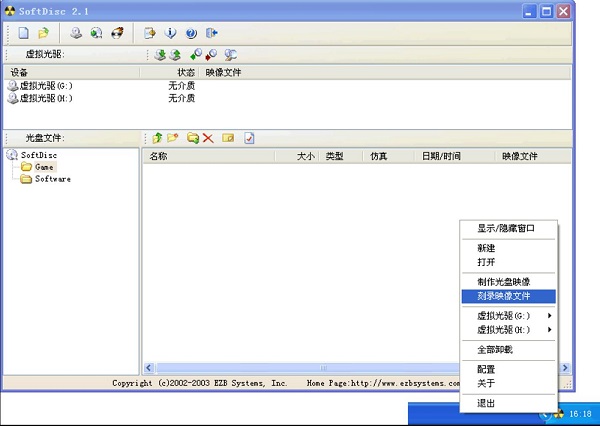This screenshot has height=426, width=600.
Task: Click the burn disc toolbar icon
Action: click(117, 33)
